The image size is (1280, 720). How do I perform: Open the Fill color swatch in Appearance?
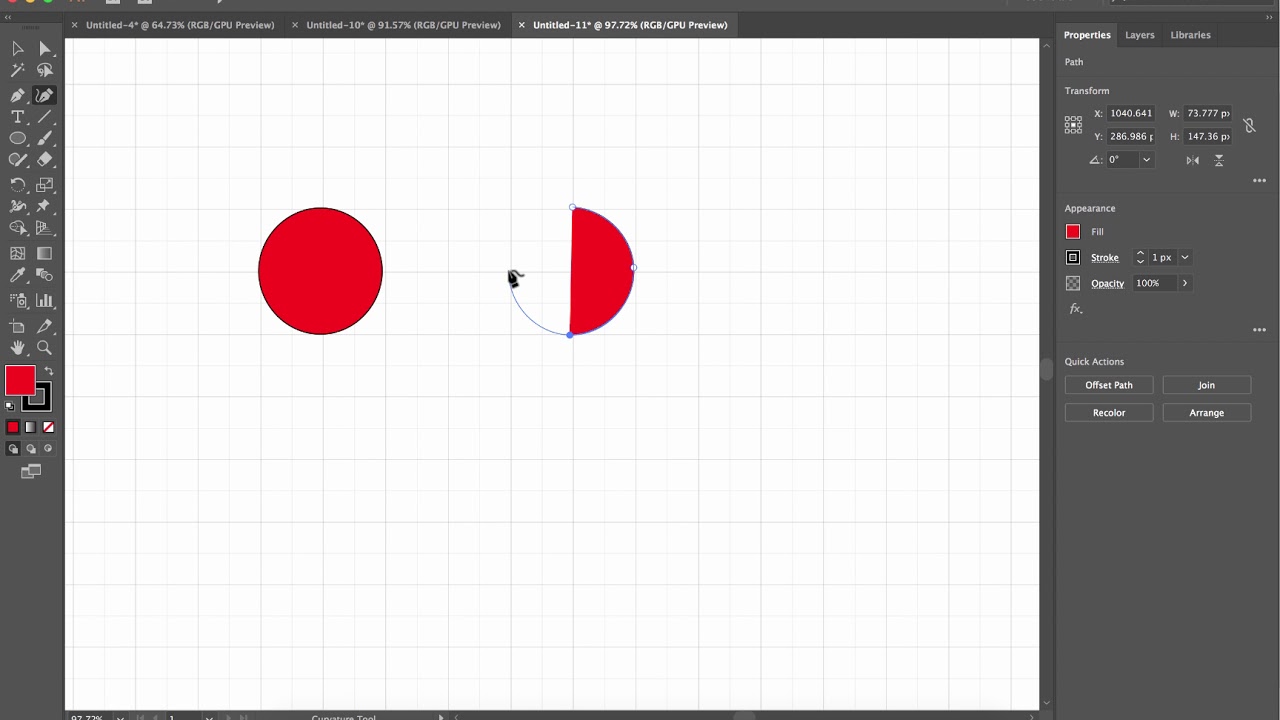pyautogui.click(x=1073, y=232)
